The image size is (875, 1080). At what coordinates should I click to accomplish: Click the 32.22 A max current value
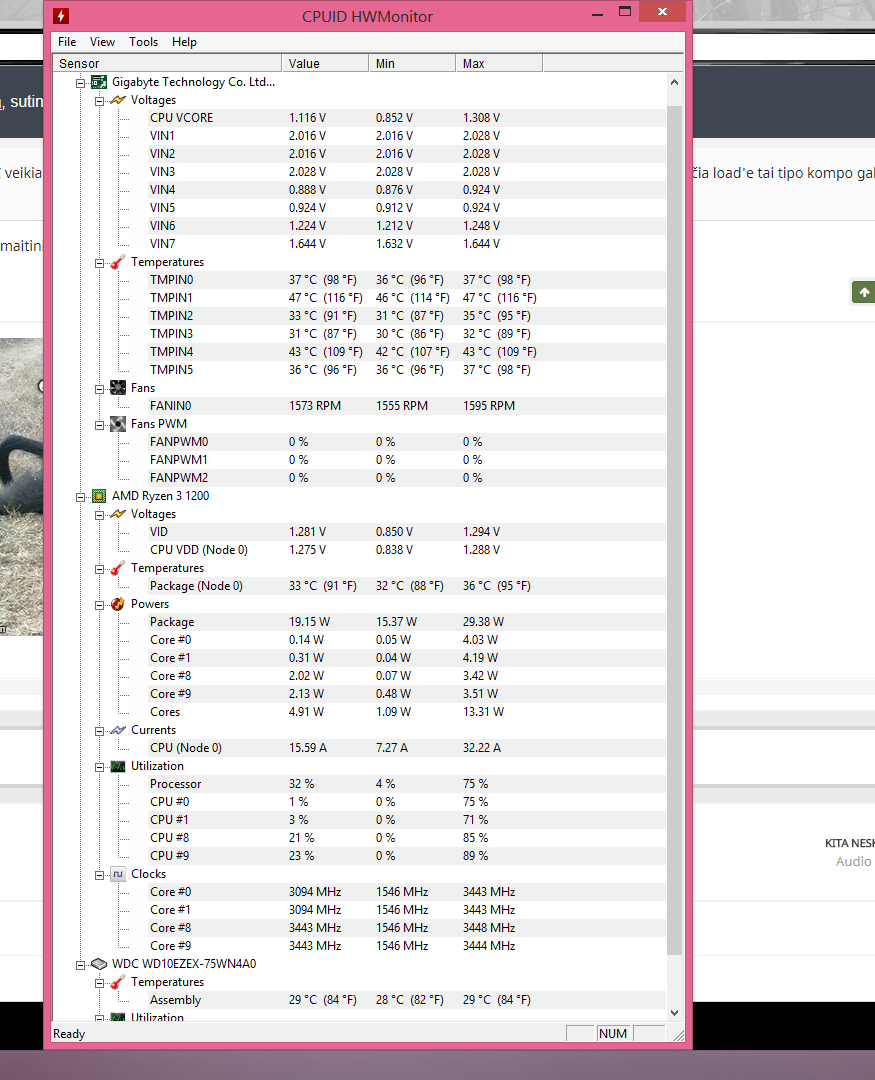[x=482, y=747]
